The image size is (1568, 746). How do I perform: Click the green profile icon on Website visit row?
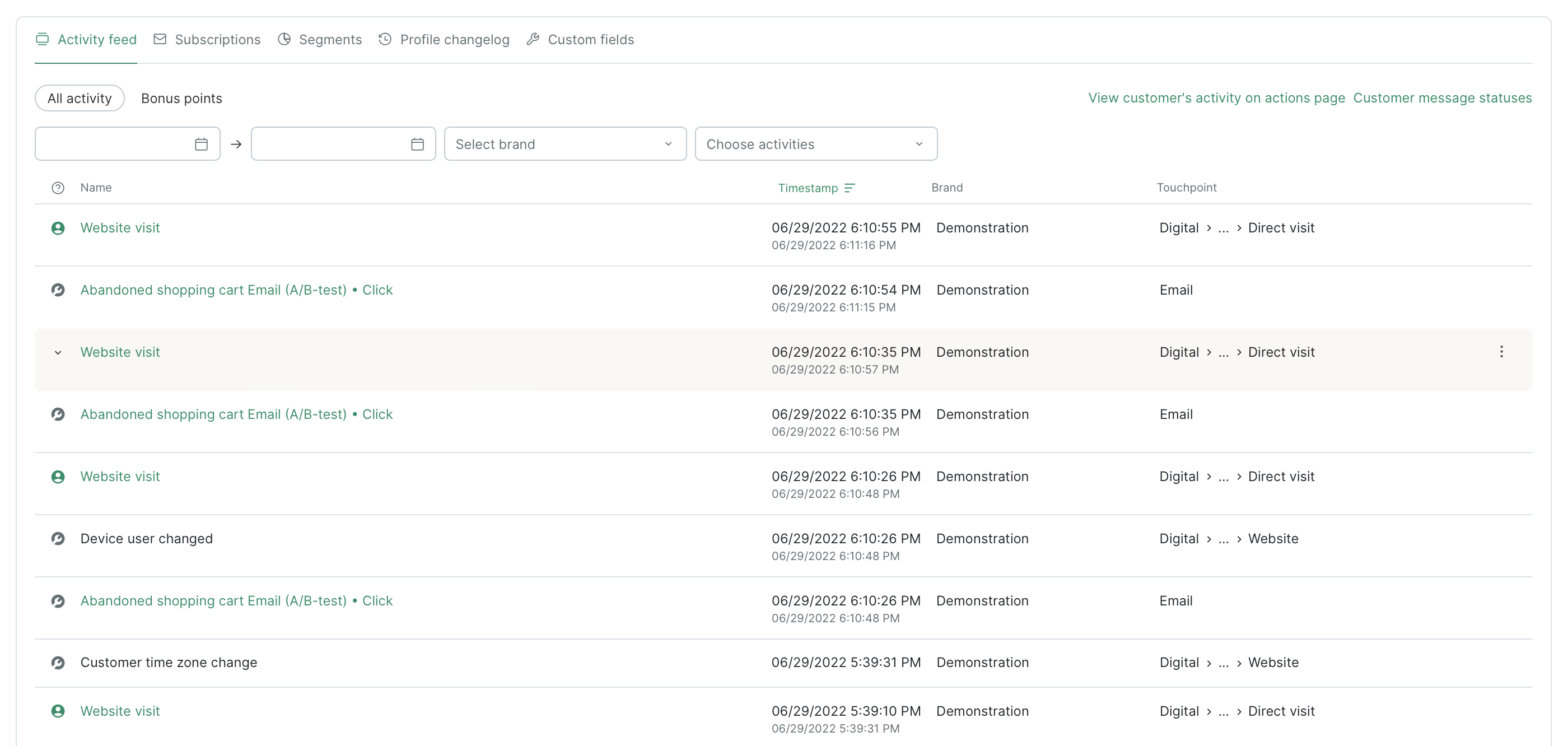57,227
